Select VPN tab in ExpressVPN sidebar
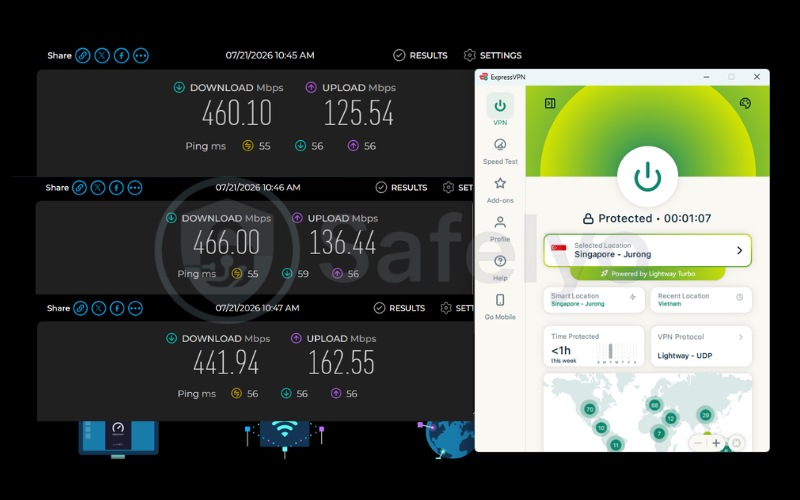This screenshot has height=500, width=800. [500, 110]
